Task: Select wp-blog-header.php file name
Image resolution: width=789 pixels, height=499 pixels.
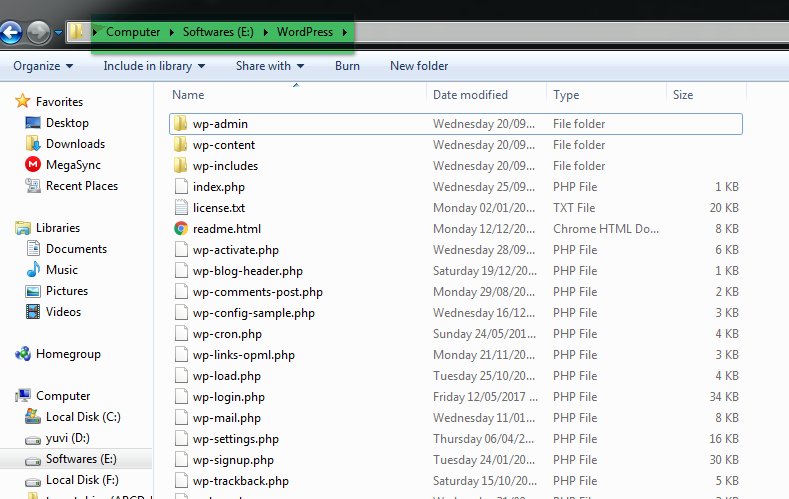Action: tap(248, 271)
